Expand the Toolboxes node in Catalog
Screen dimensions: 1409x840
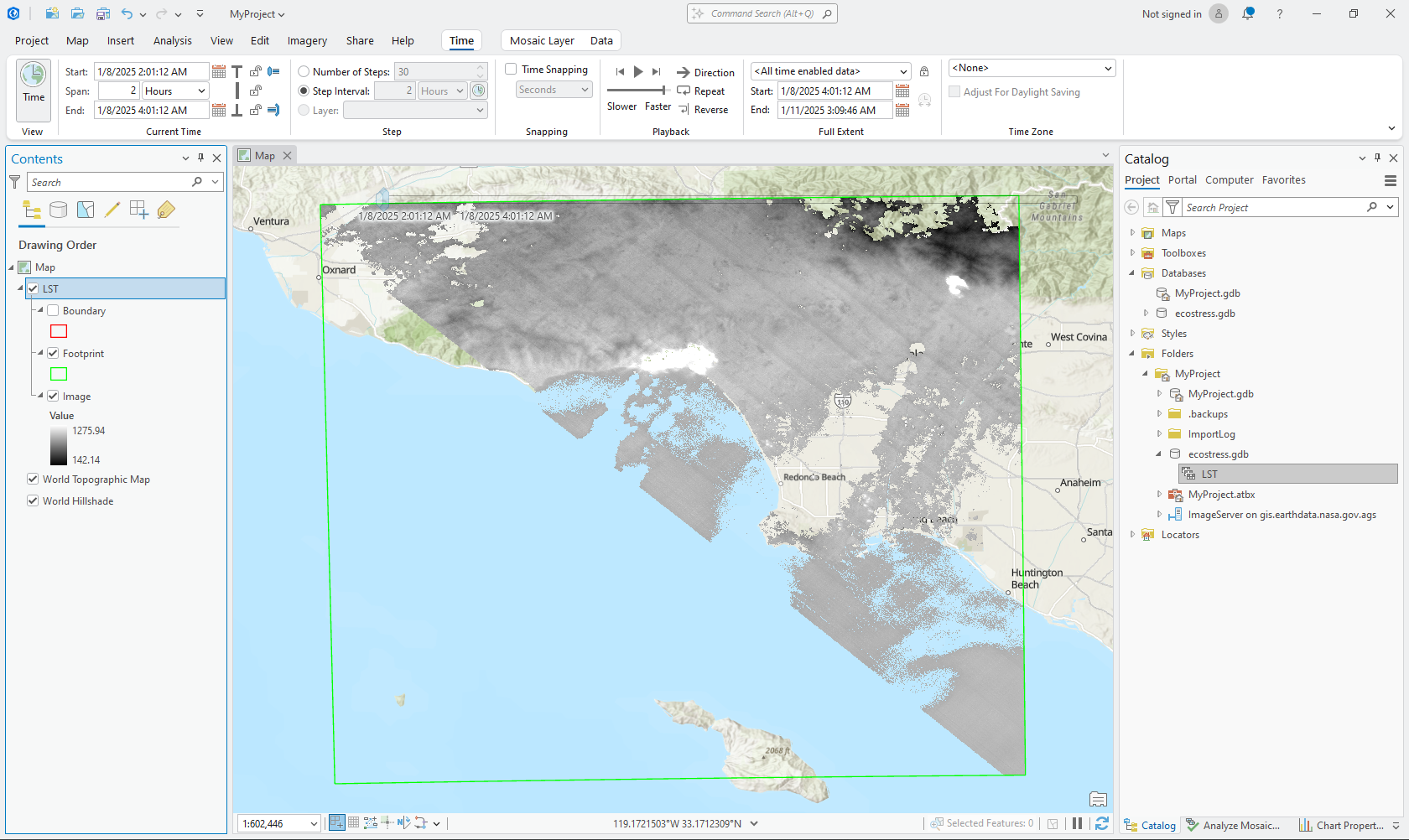click(x=1132, y=253)
